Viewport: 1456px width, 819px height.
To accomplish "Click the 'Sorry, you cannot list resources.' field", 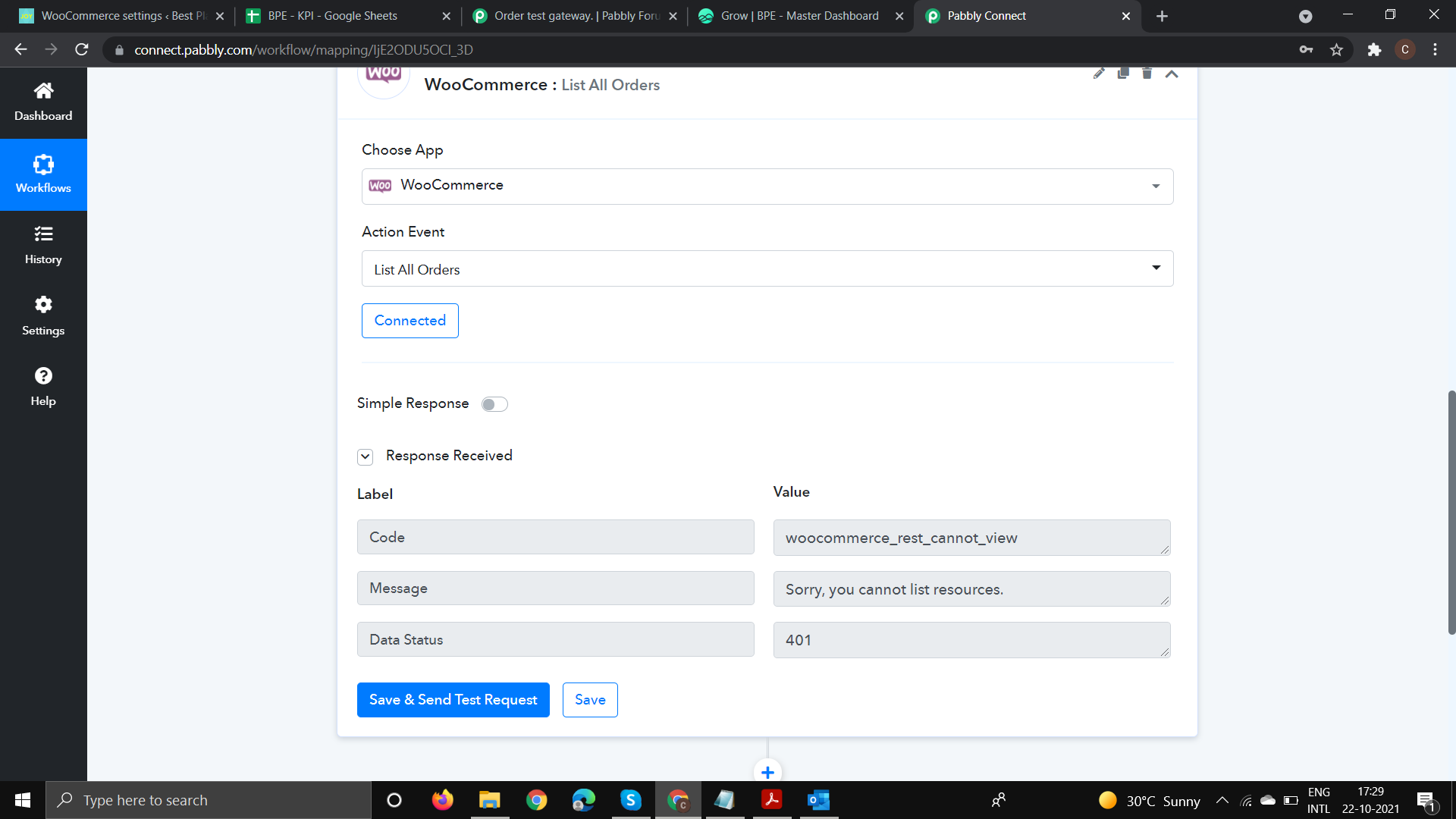I will [x=972, y=589].
